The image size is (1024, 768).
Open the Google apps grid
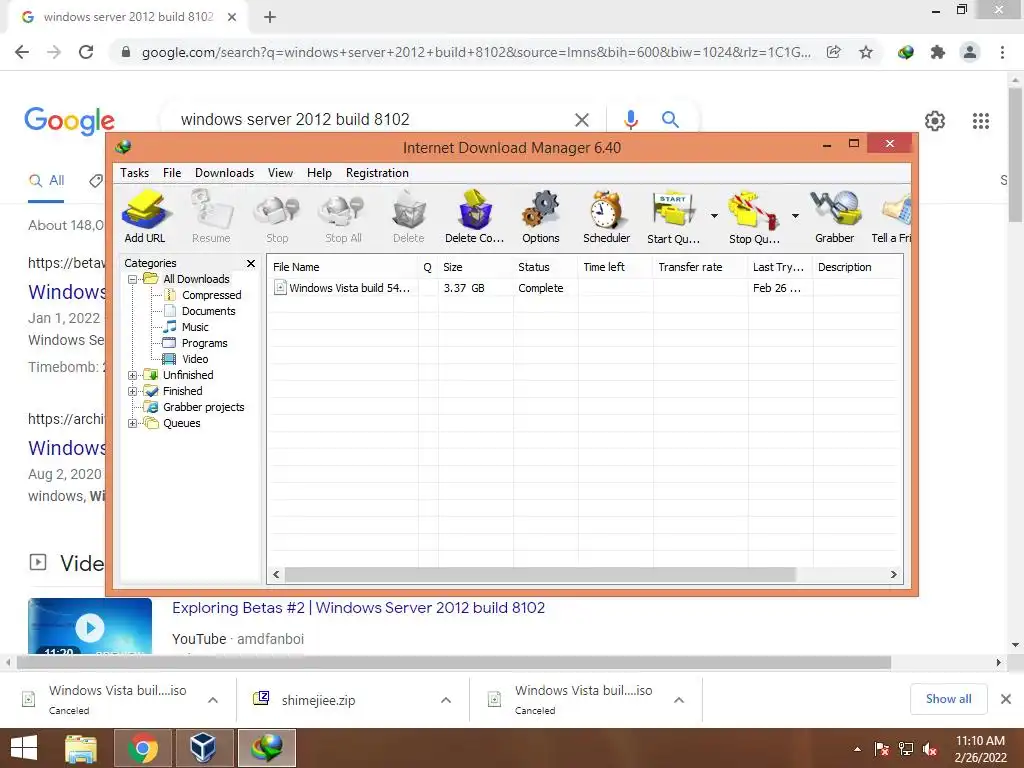(x=981, y=121)
